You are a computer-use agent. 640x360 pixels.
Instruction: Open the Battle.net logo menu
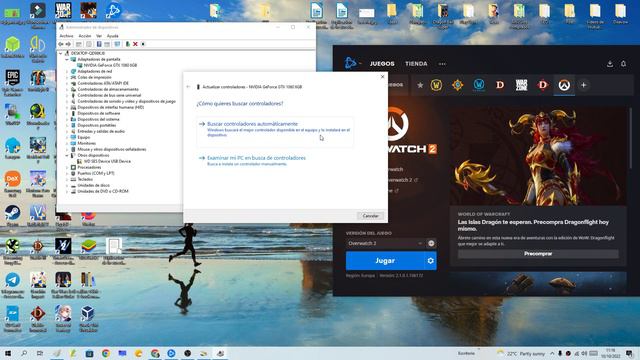(351, 63)
